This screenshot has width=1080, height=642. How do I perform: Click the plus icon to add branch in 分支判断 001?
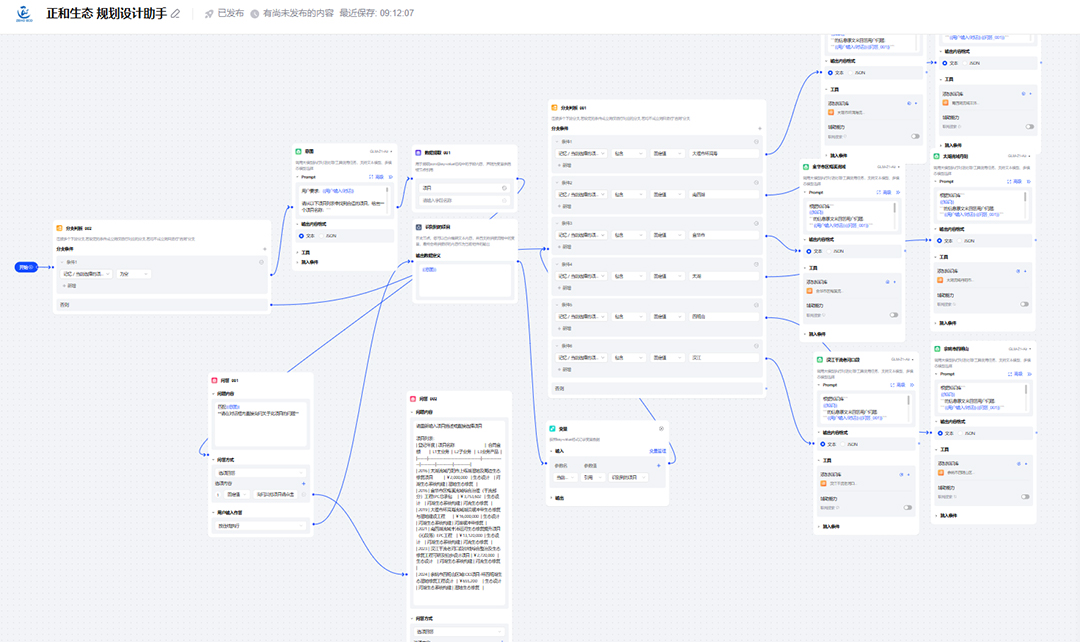pyautogui.click(x=759, y=129)
